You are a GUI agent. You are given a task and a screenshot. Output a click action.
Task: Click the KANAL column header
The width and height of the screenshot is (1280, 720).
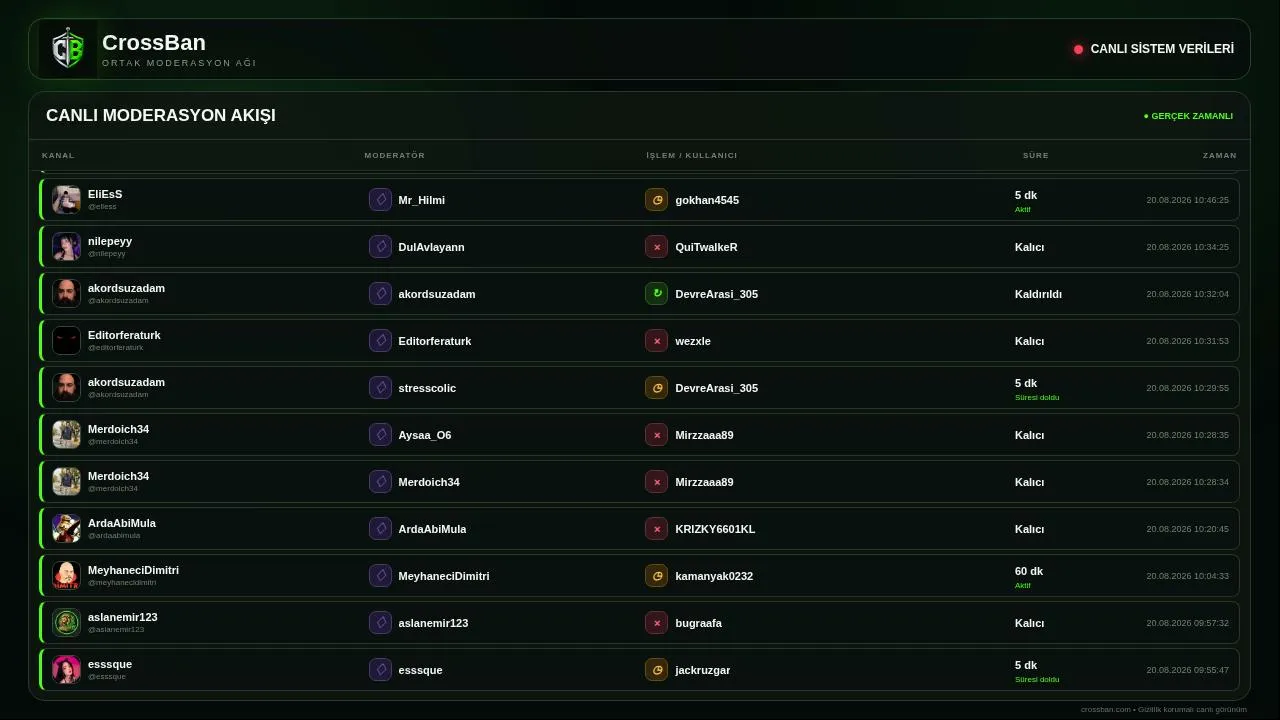58,156
